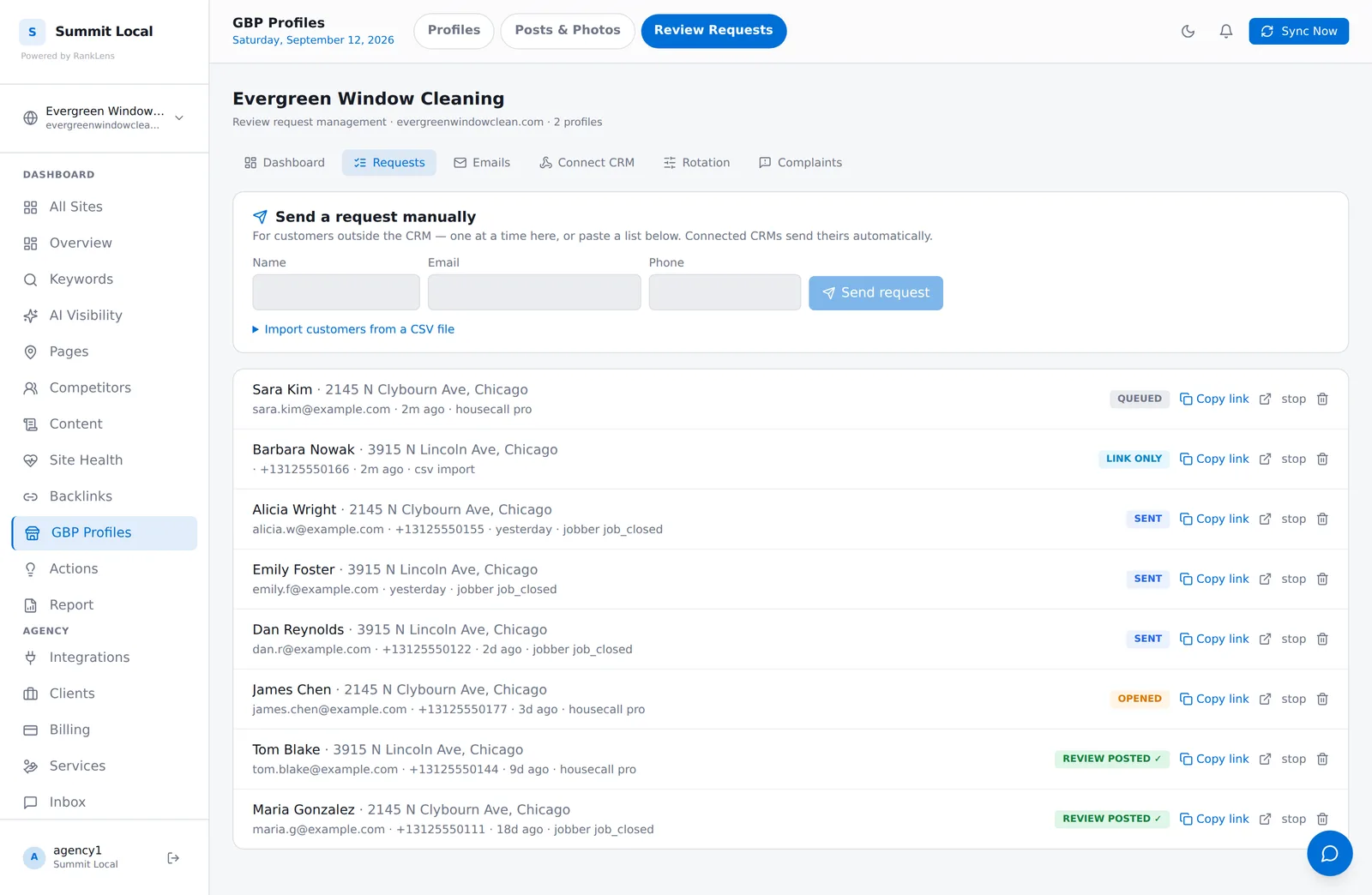The width and height of the screenshot is (1372, 895).
Task: Delete Sara Kim's request with trash icon
Action: pyautogui.click(x=1322, y=399)
